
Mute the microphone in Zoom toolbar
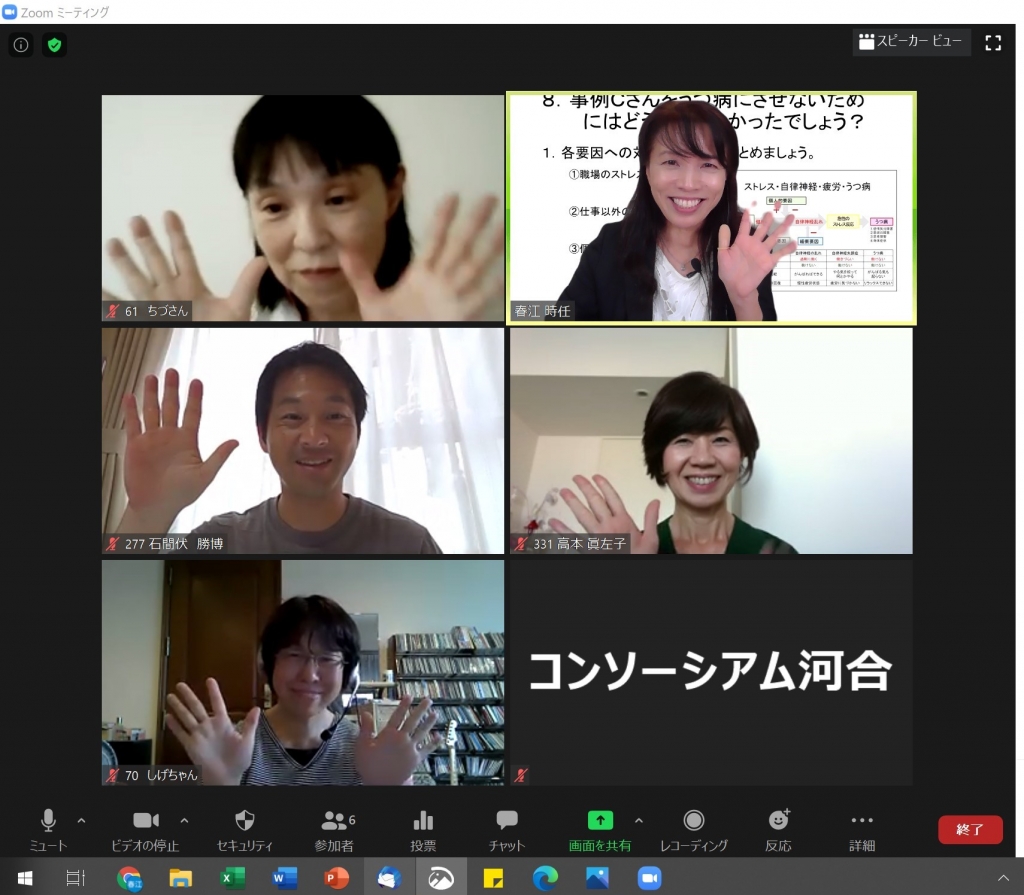(x=48, y=821)
